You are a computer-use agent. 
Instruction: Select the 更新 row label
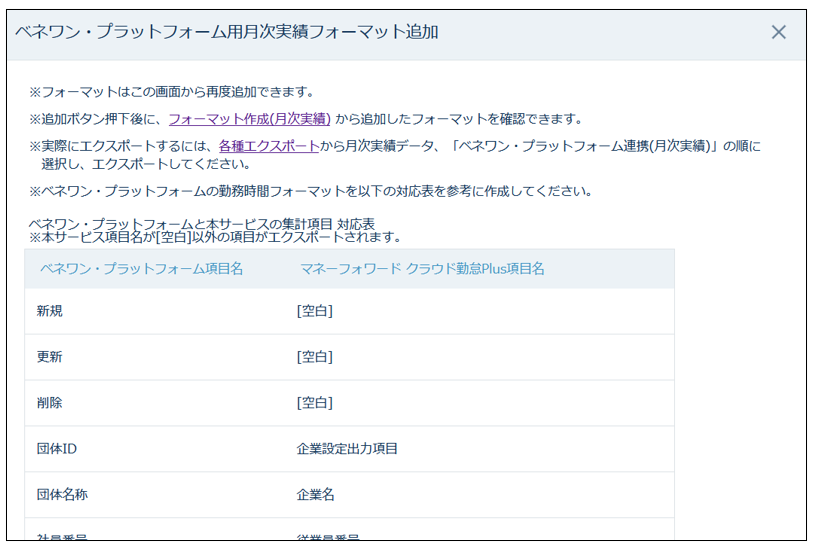coord(50,357)
